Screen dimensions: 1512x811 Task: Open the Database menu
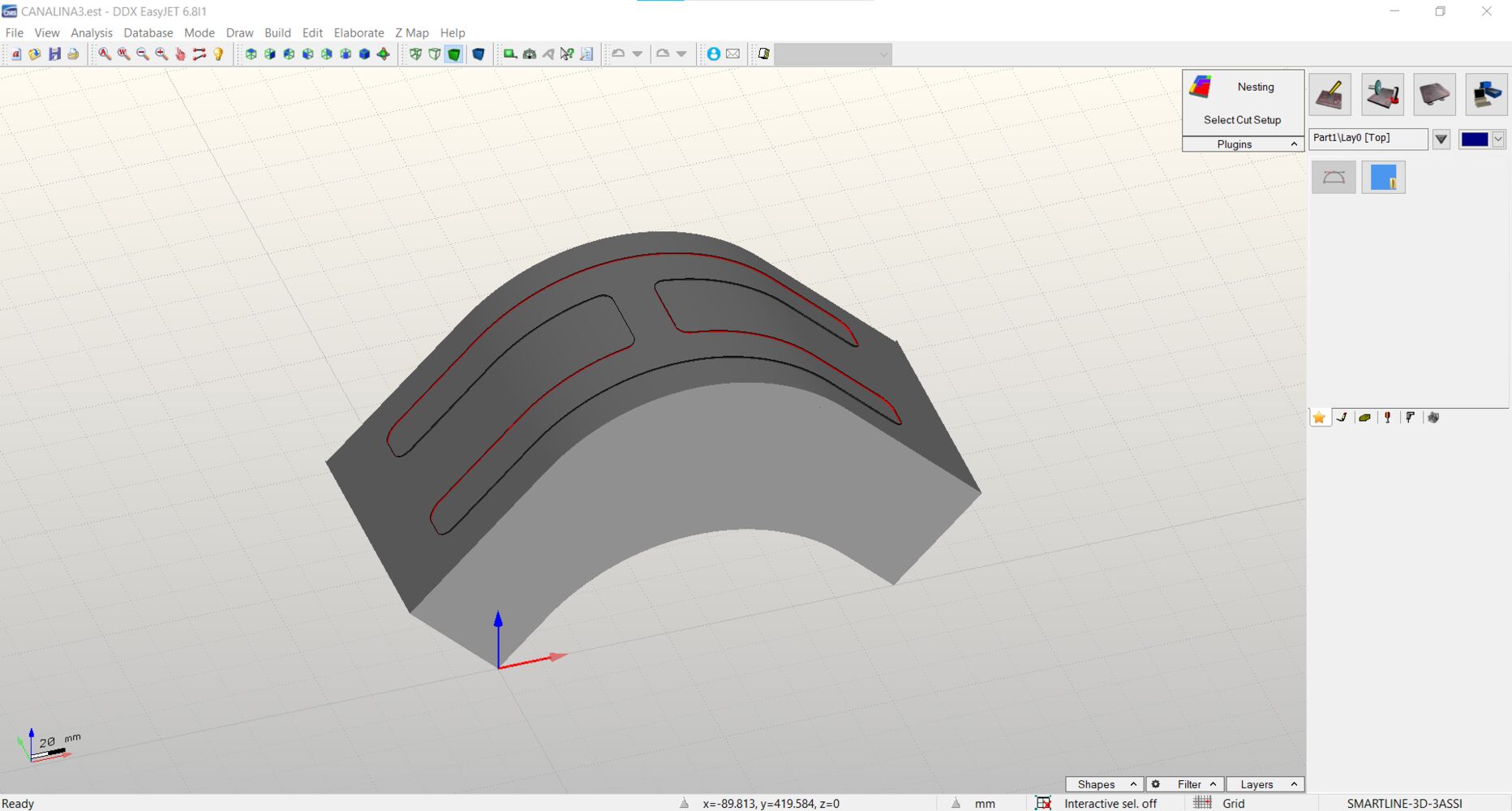[x=148, y=32]
